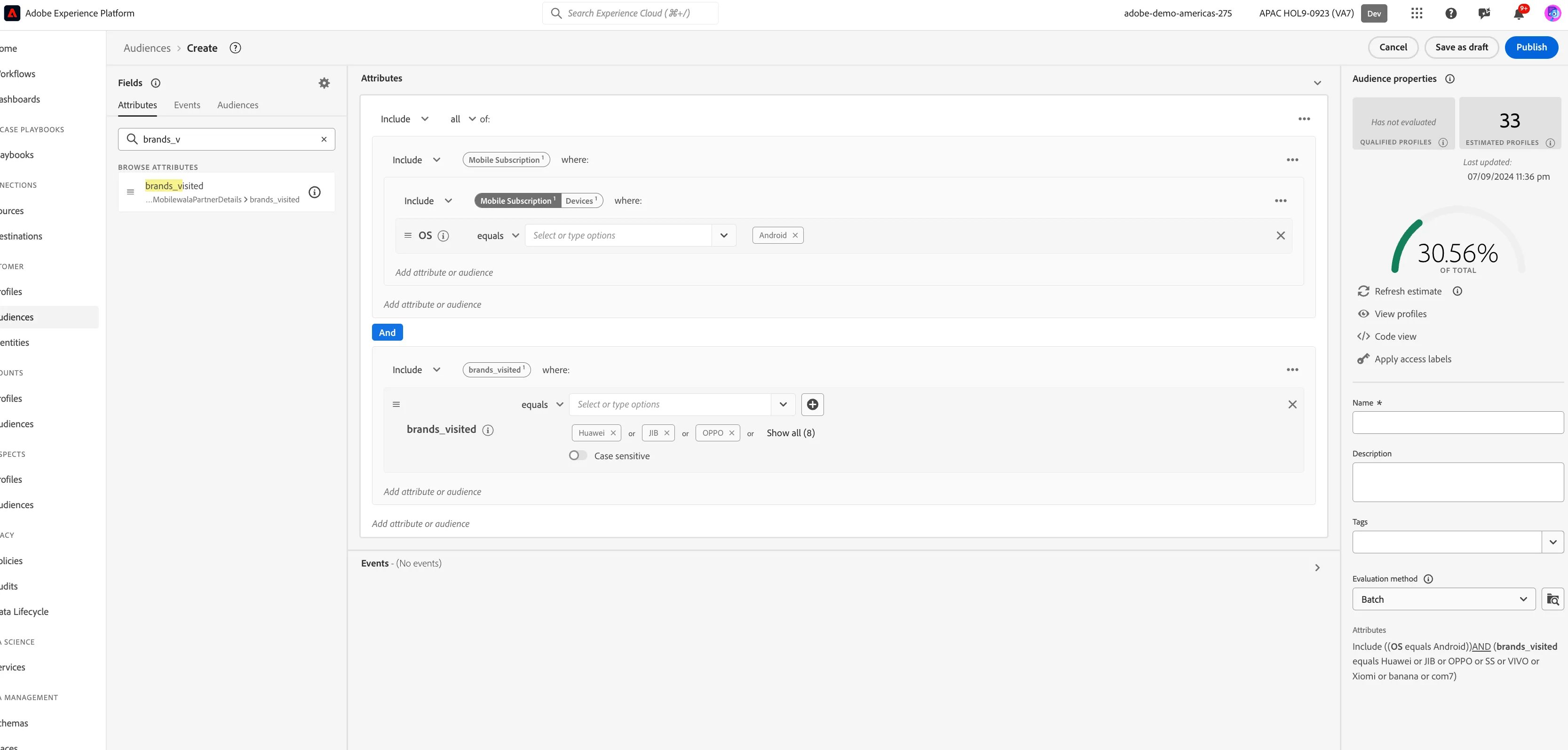Open the Tags dropdown arrow
This screenshot has width=1568, height=750.
[x=1553, y=543]
